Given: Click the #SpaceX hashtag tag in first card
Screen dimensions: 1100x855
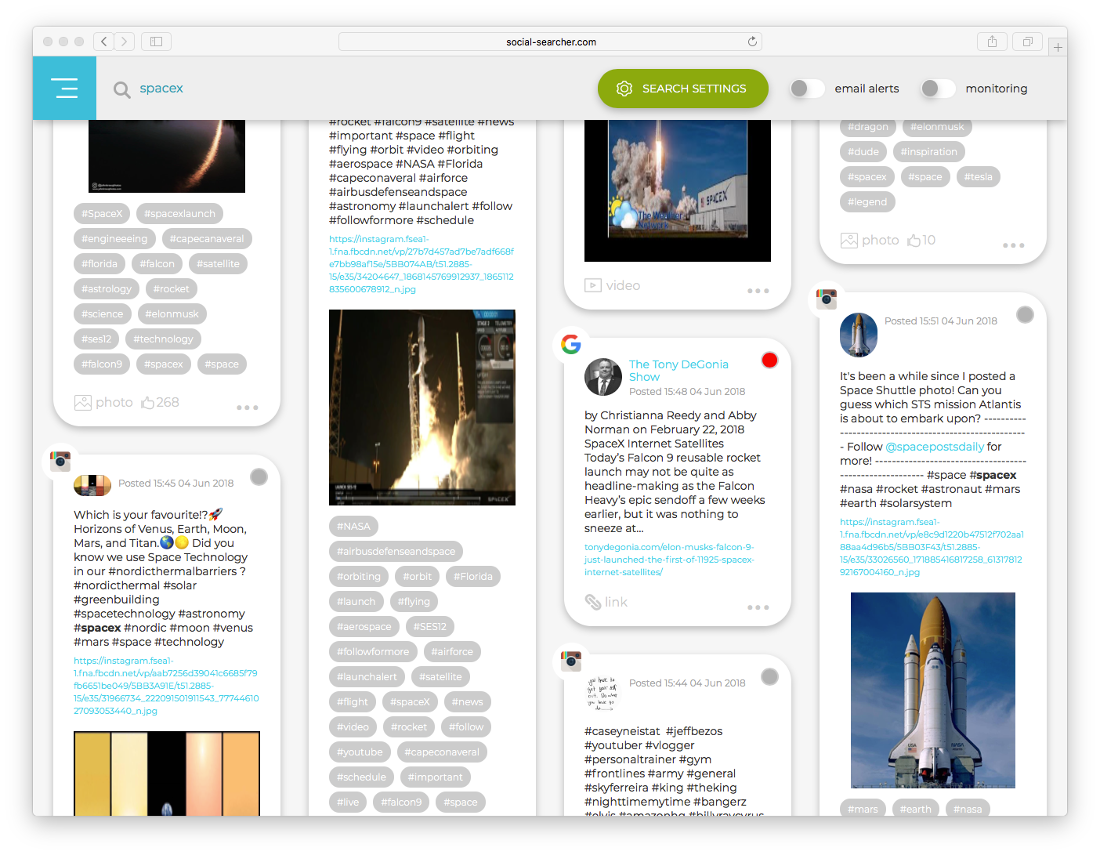Looking at the screenshot, I should coord(102,214).
